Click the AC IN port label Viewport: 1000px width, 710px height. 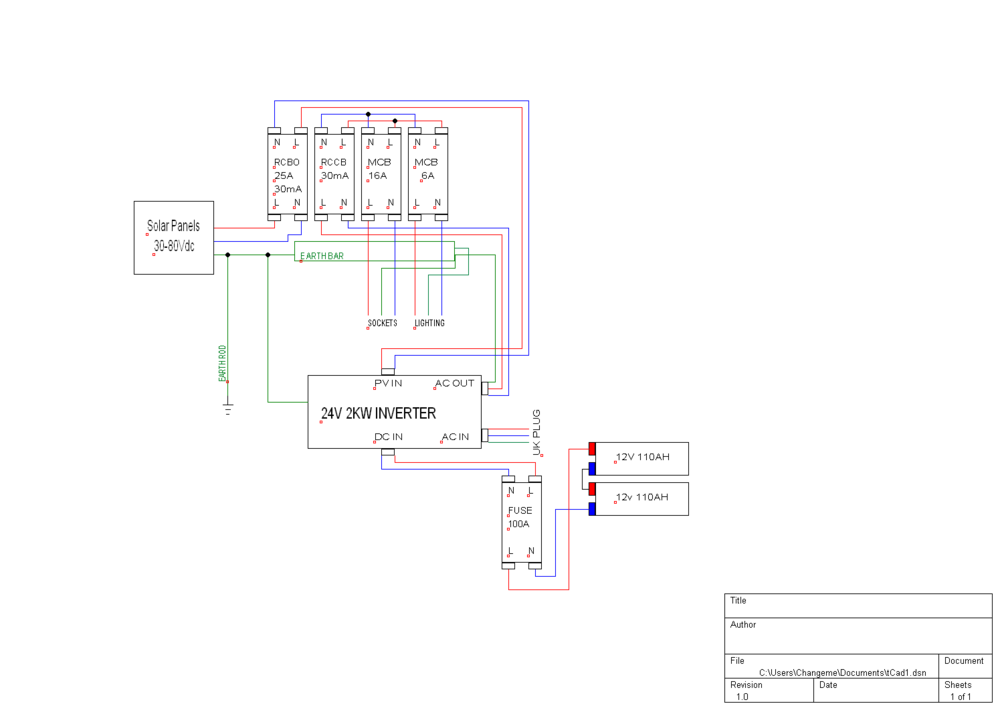point(455,437)
